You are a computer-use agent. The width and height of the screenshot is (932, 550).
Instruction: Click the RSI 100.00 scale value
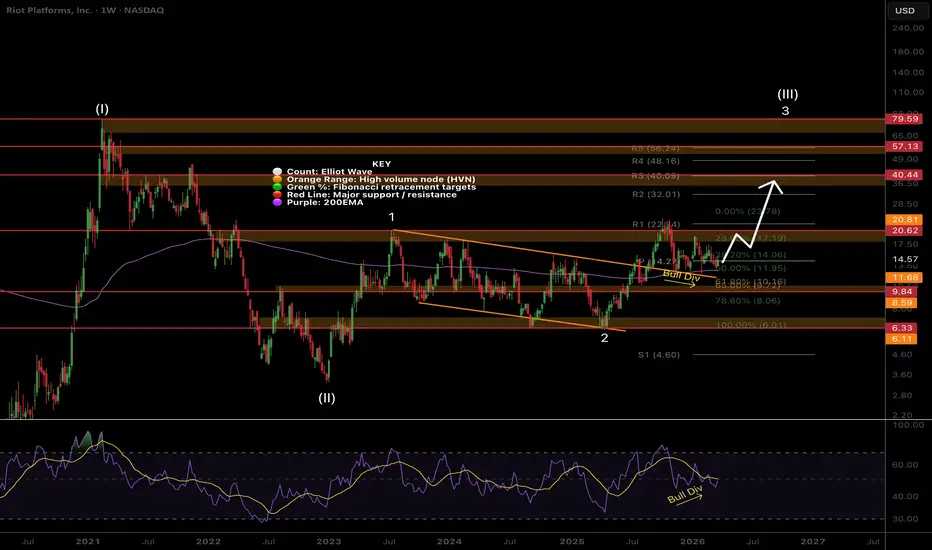tap(908, 425)
